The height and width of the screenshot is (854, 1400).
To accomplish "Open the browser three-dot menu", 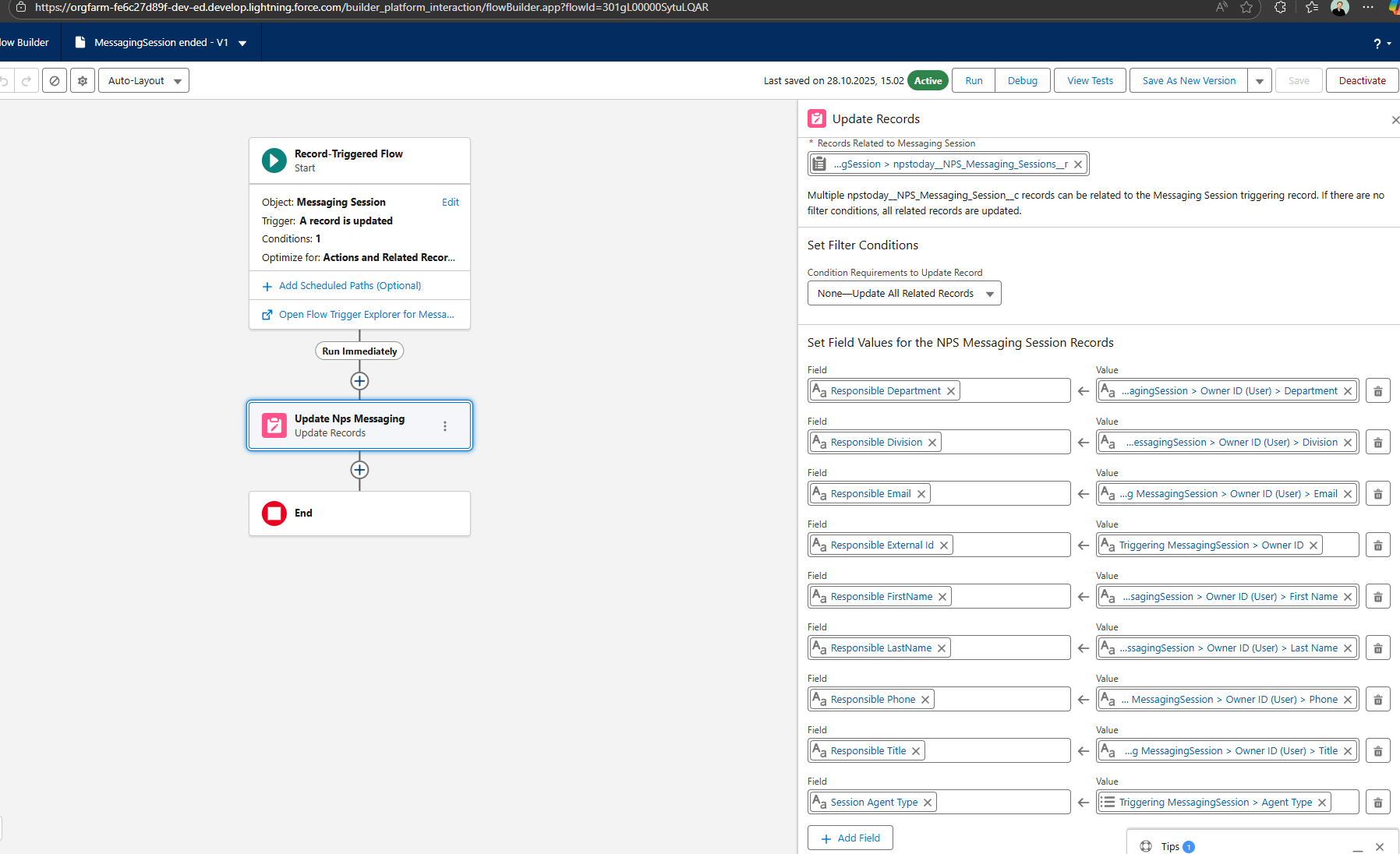I will (x=1368, y=8).
